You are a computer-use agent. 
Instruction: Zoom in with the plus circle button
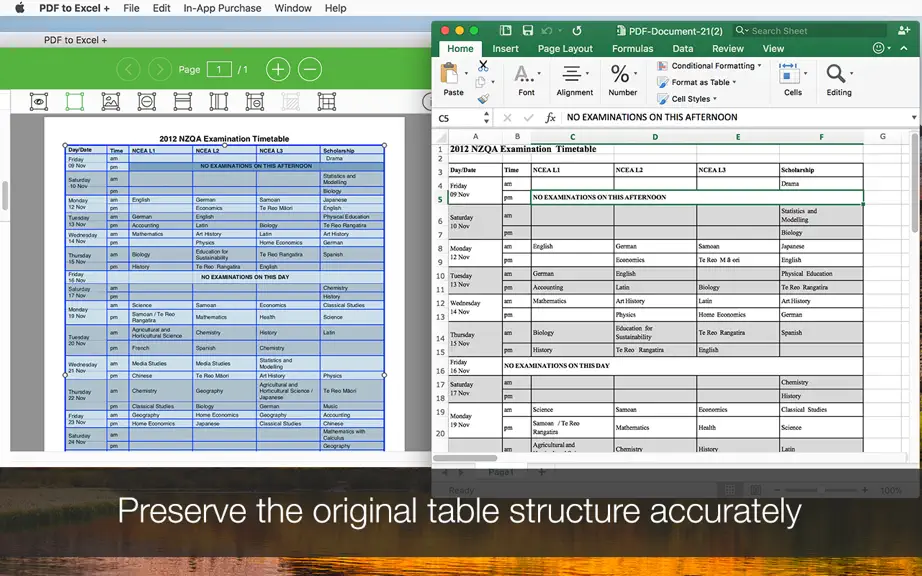[278, 69]
